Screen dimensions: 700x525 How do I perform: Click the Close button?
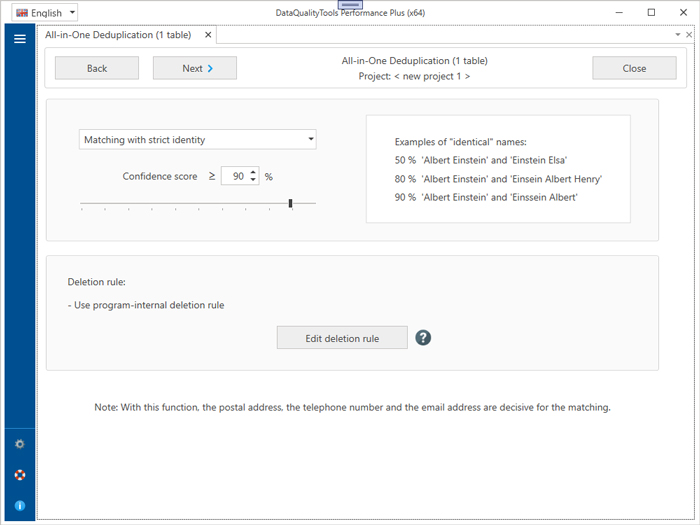tap(634, 68)
